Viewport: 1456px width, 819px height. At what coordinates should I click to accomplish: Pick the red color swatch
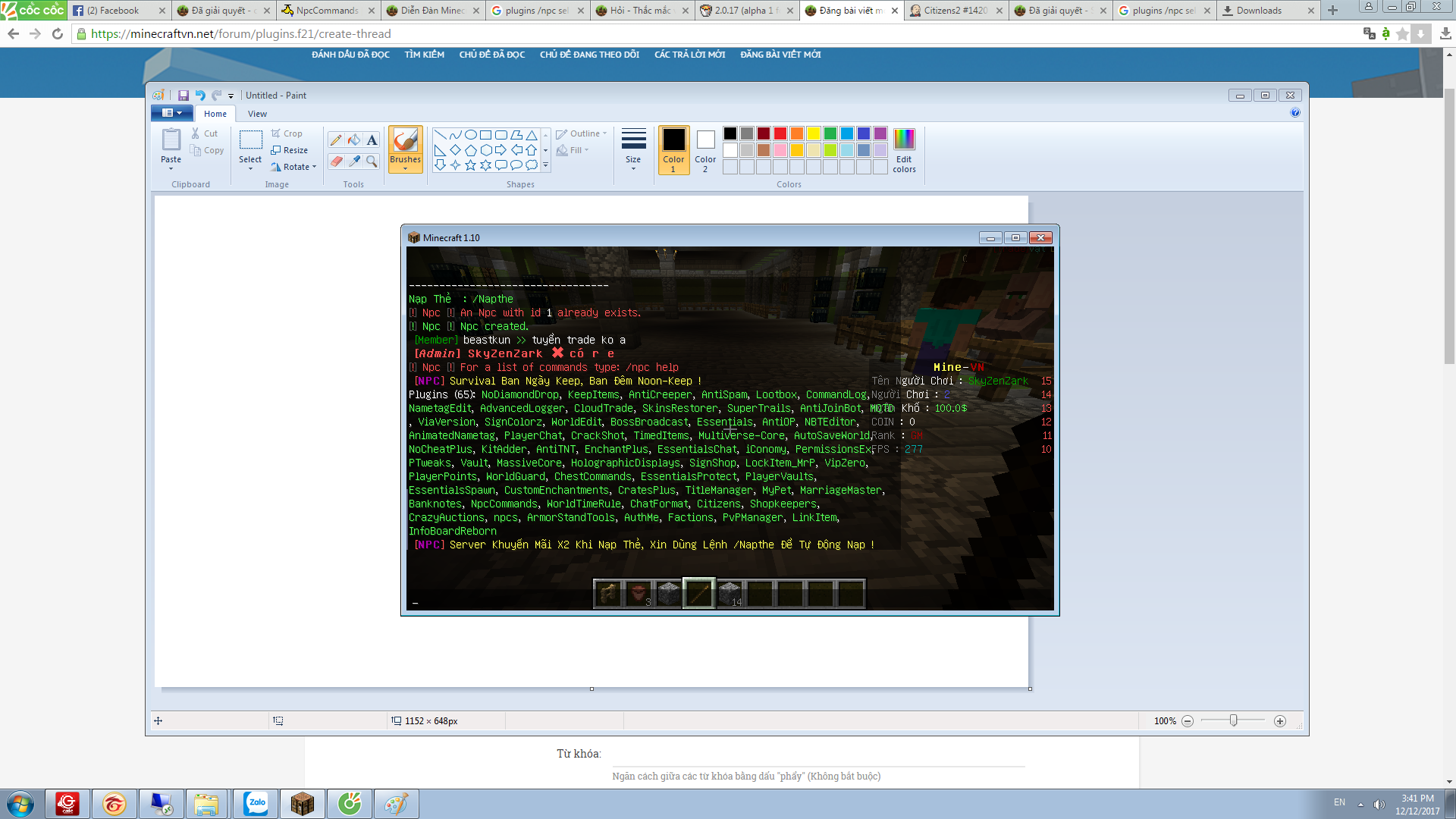click(780, 133)
